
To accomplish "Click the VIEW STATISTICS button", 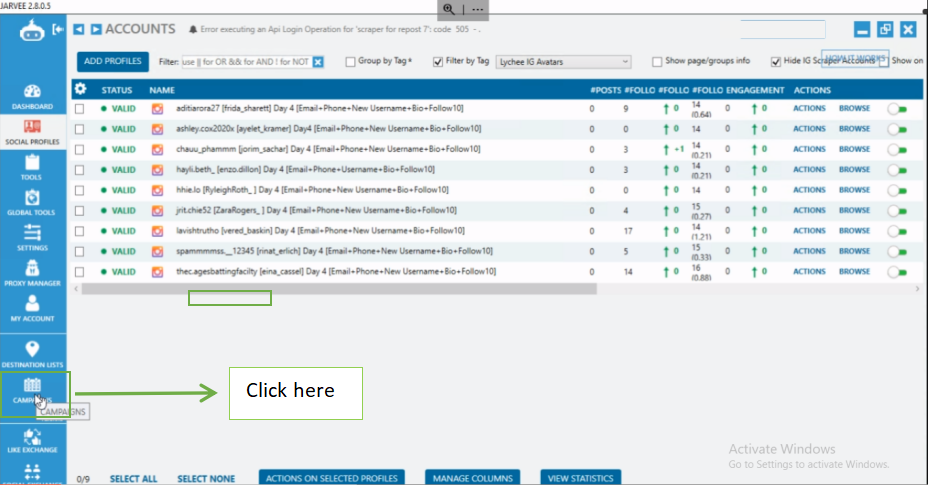I will (580, 478).
